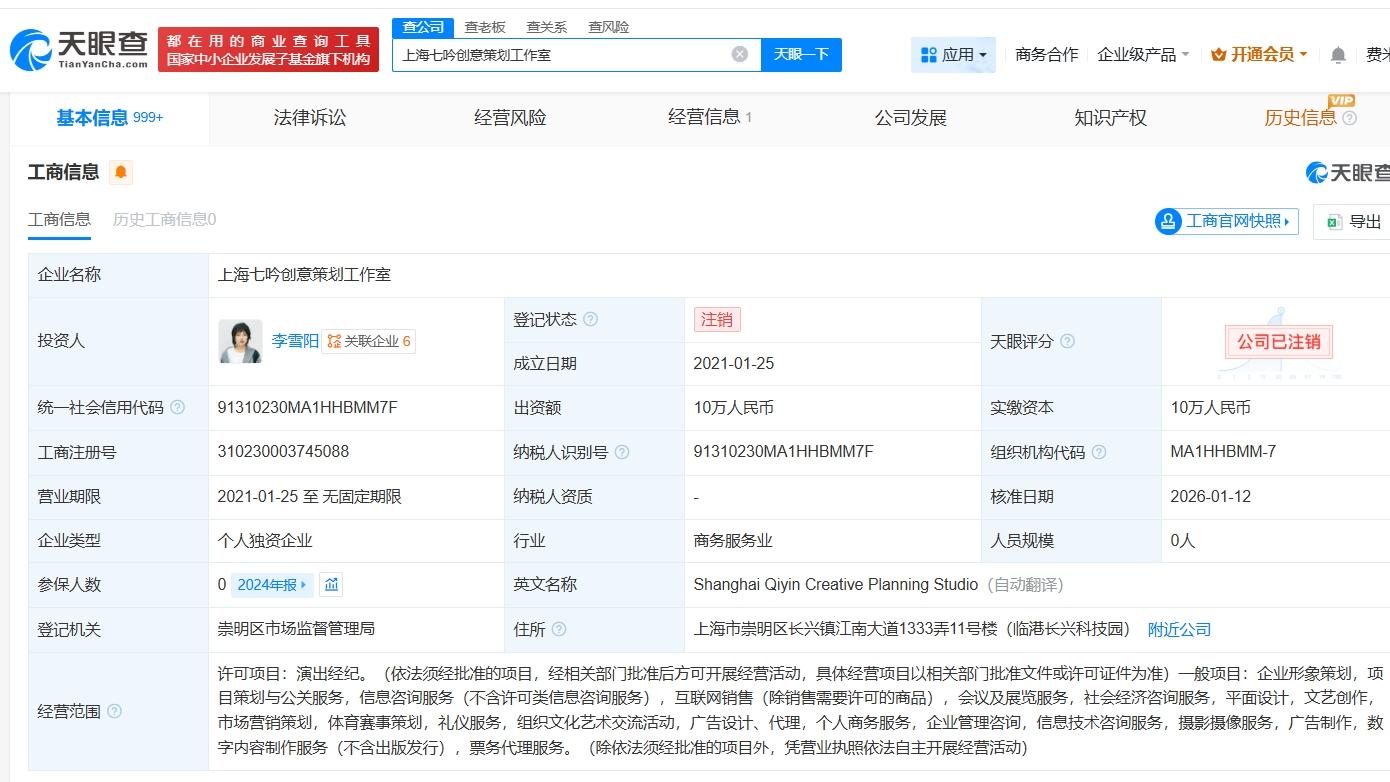This screenshot has height=782, width=1390.
Task: Click investor 李雪阳 profile link
Action: [295, 340]
